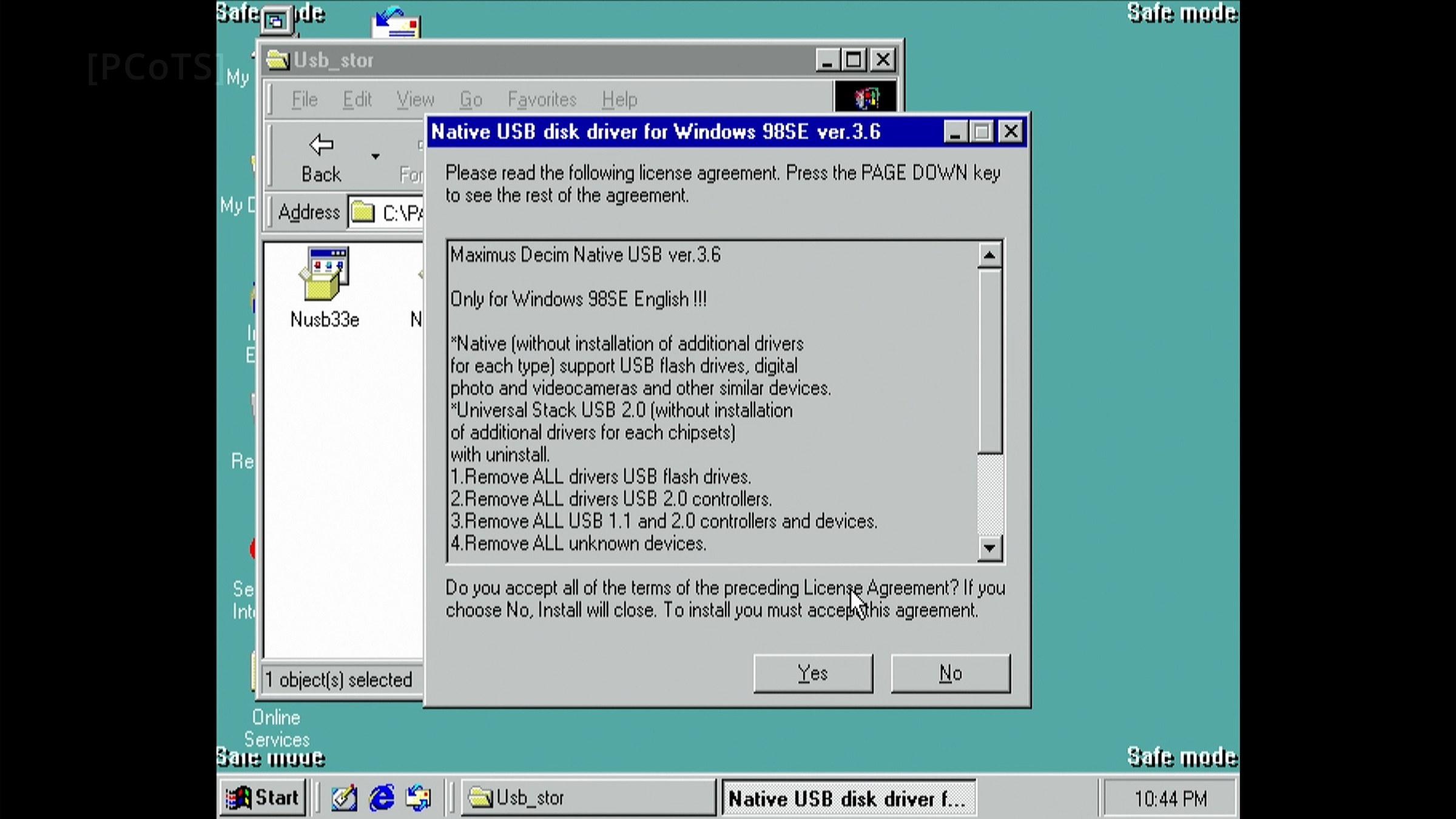
Task: Click 'Only for Windows 98SE English !!!' text
Action: click(x=578, y=299)
